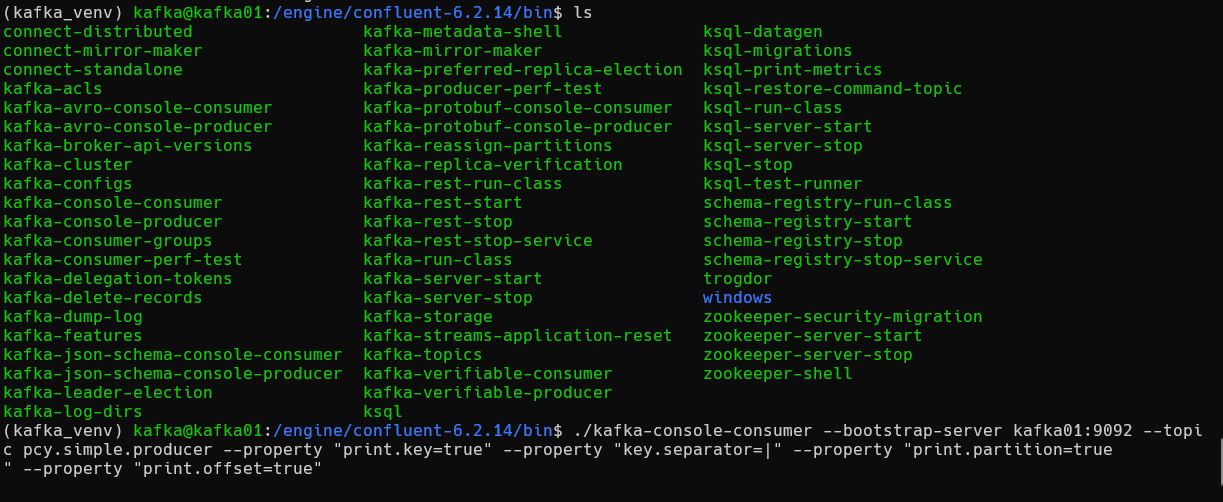Click the kafka01:9092 server address

pyautogui.click(x=1072, y=431)
